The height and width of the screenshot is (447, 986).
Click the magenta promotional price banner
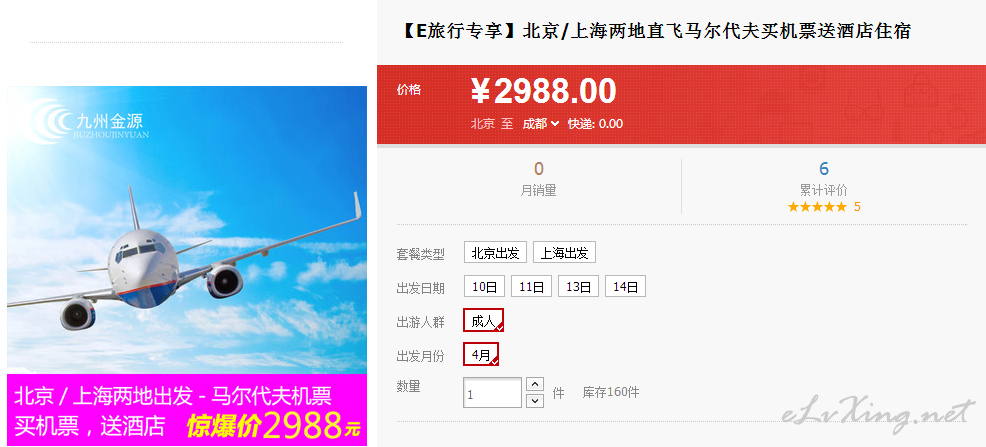point(187,410)
